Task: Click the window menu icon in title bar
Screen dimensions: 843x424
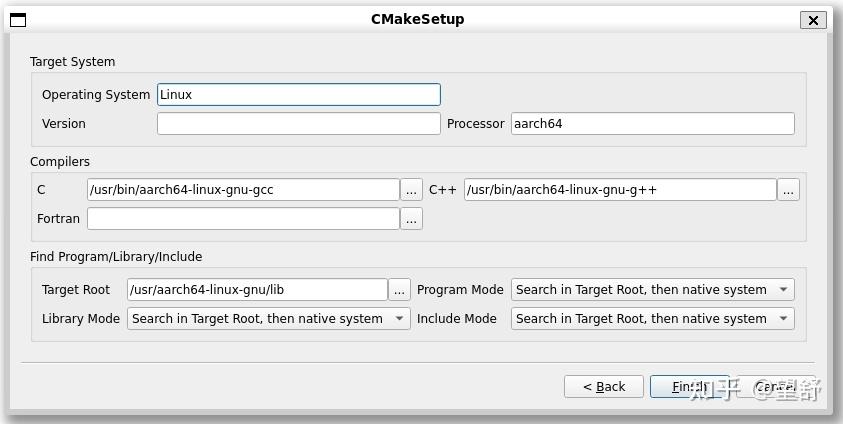Action: pos(18,19)
